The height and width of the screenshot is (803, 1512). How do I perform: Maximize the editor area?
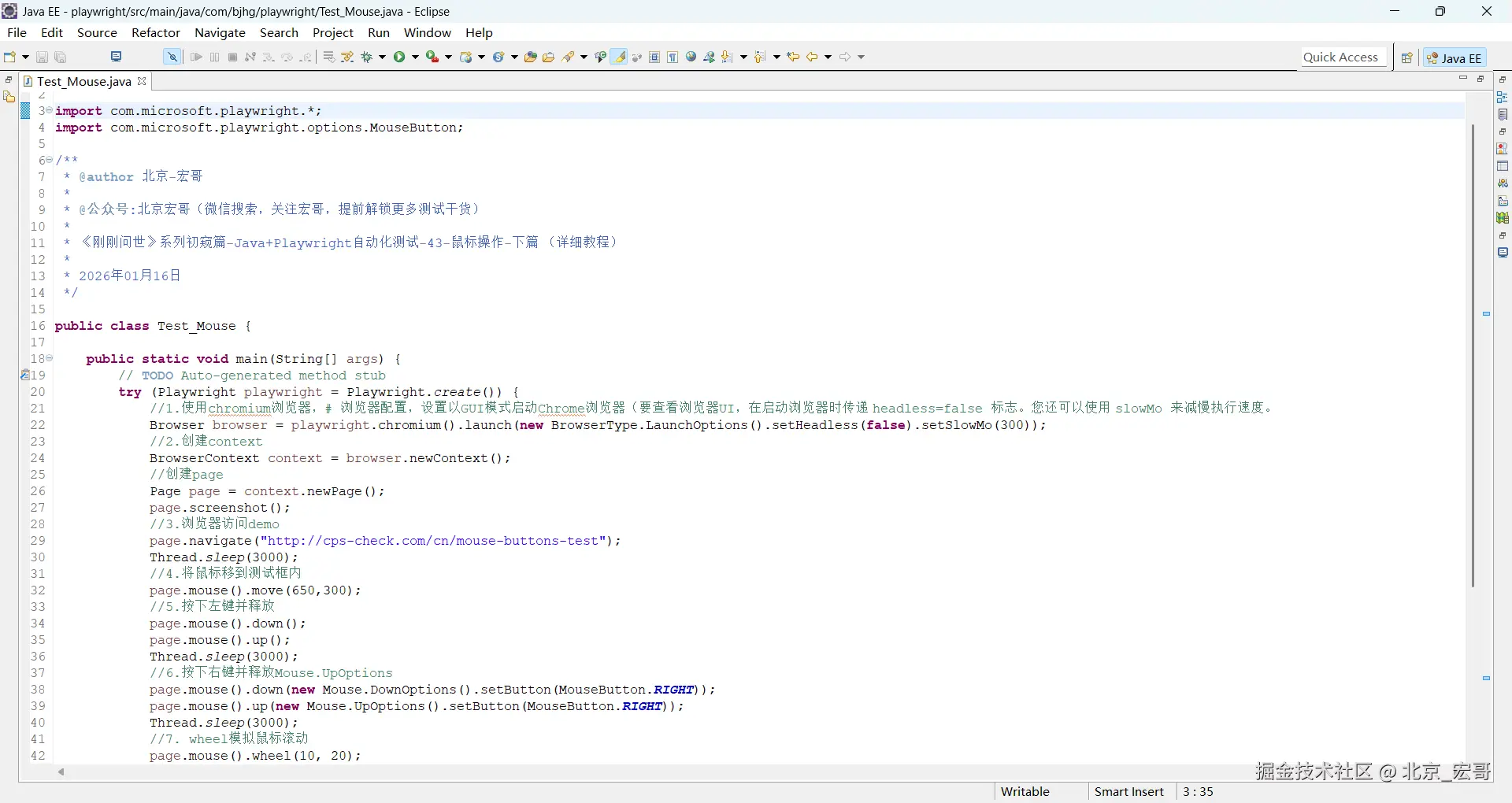[1480, 78]
